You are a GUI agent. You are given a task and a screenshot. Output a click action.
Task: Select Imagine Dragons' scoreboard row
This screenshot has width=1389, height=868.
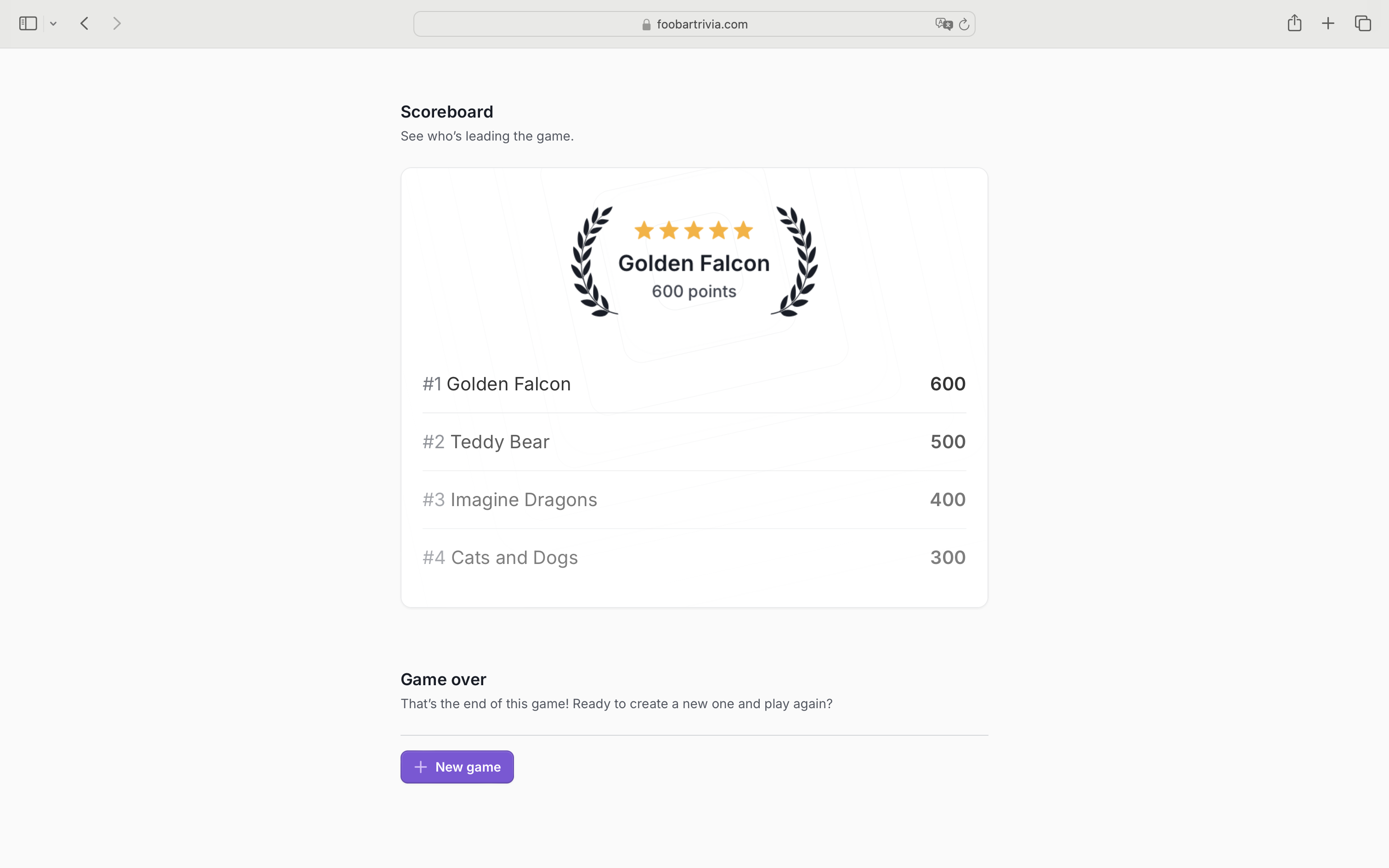[693, 499]
